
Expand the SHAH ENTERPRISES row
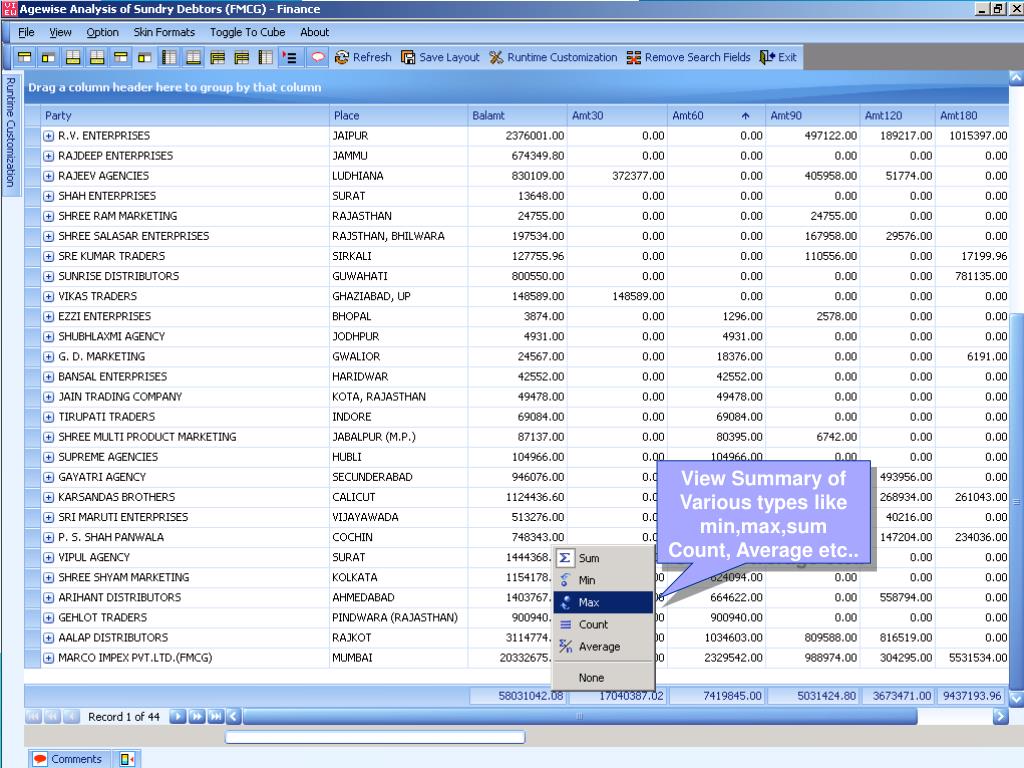click(x=48, y=196)
